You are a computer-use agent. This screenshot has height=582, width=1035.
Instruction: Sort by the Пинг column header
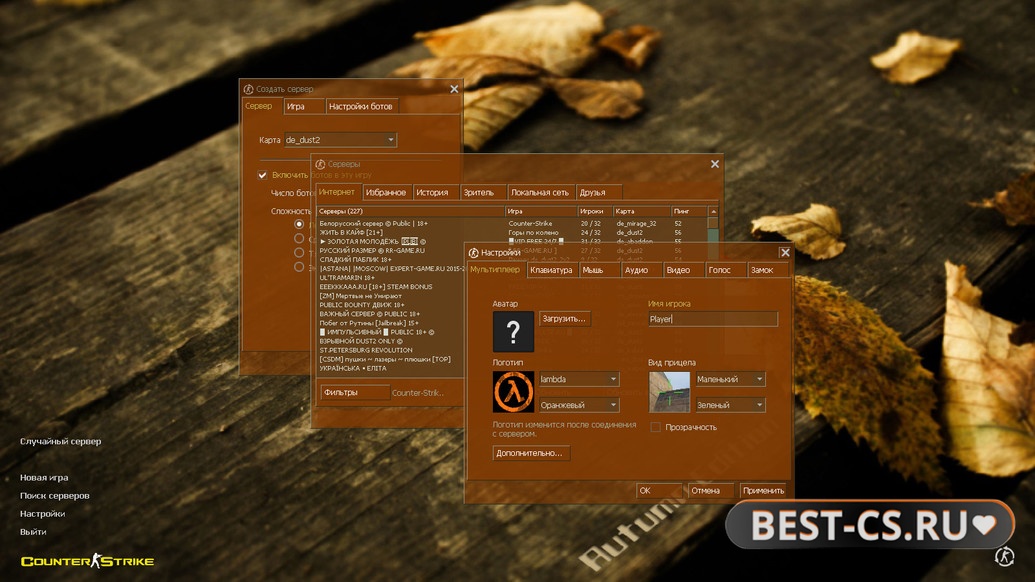(689, 211)
